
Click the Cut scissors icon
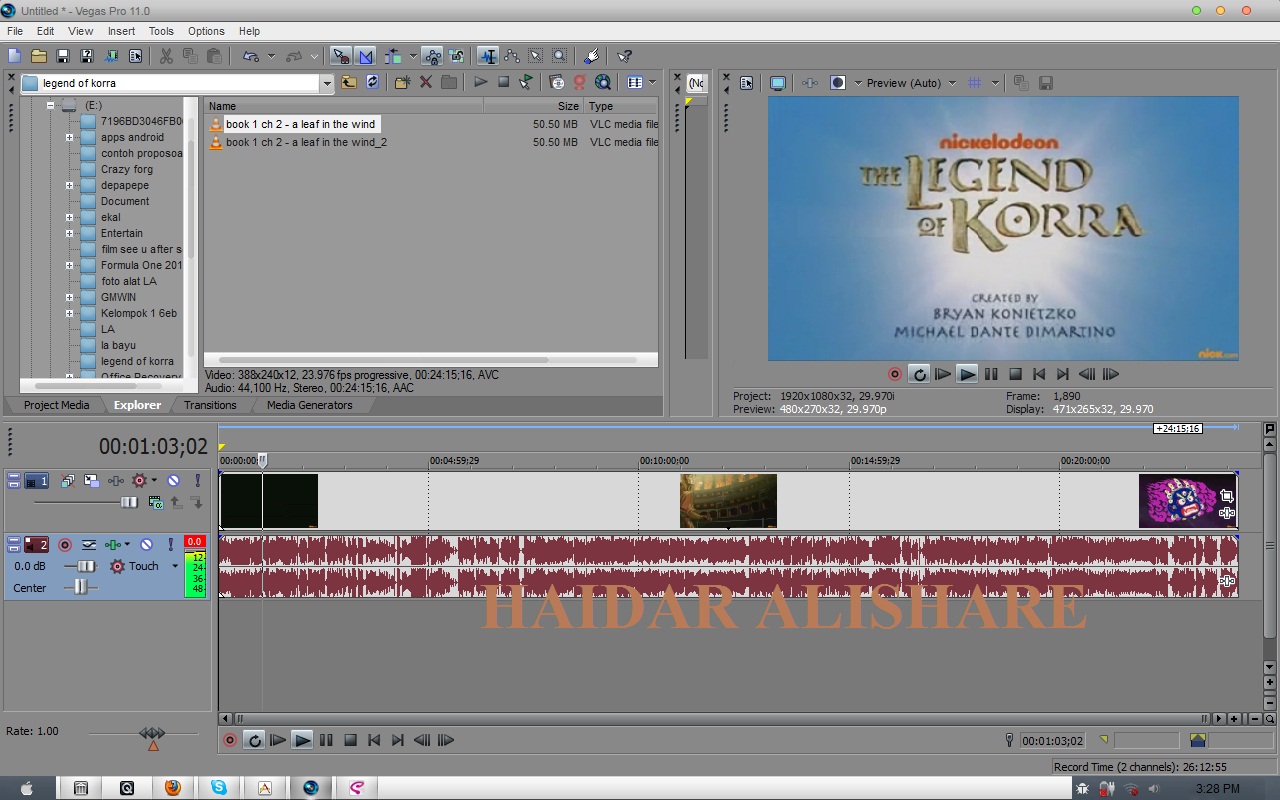click(166, 56)
